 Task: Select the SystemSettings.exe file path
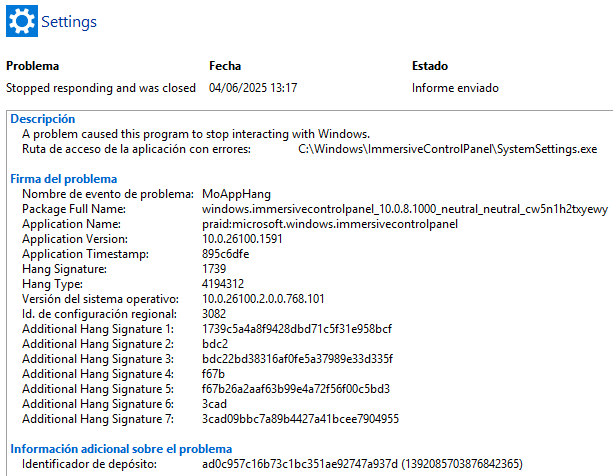[448, 149]
